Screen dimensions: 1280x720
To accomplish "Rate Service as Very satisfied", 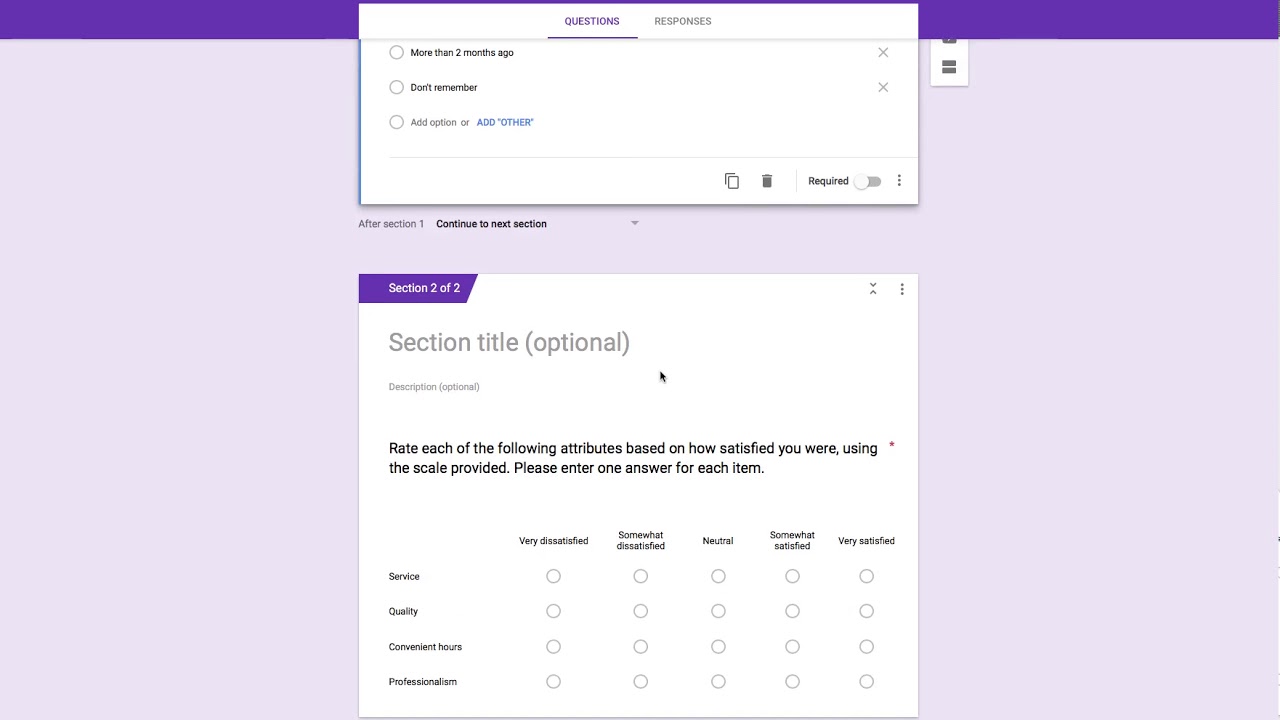I will pyautogui.click(x=866, y=576).
